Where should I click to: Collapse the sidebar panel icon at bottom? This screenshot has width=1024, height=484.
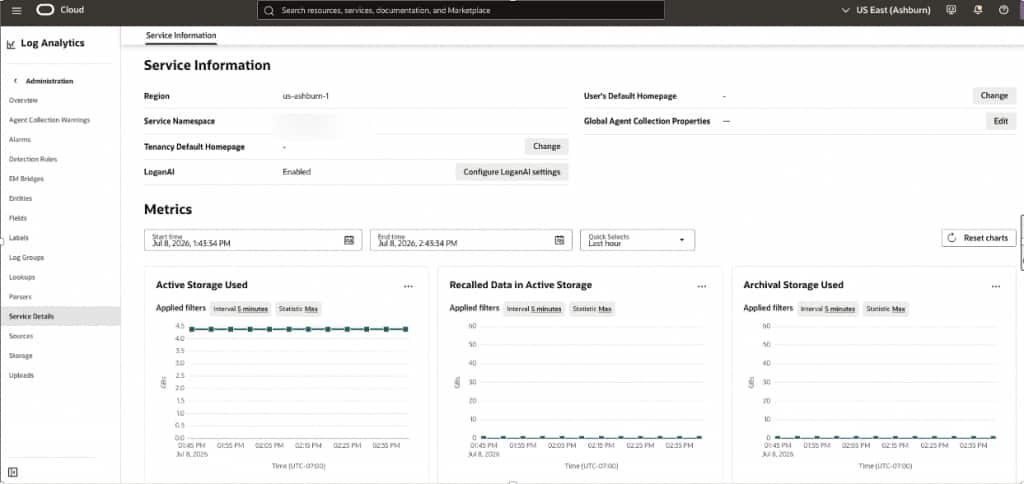tap(13, 472)
